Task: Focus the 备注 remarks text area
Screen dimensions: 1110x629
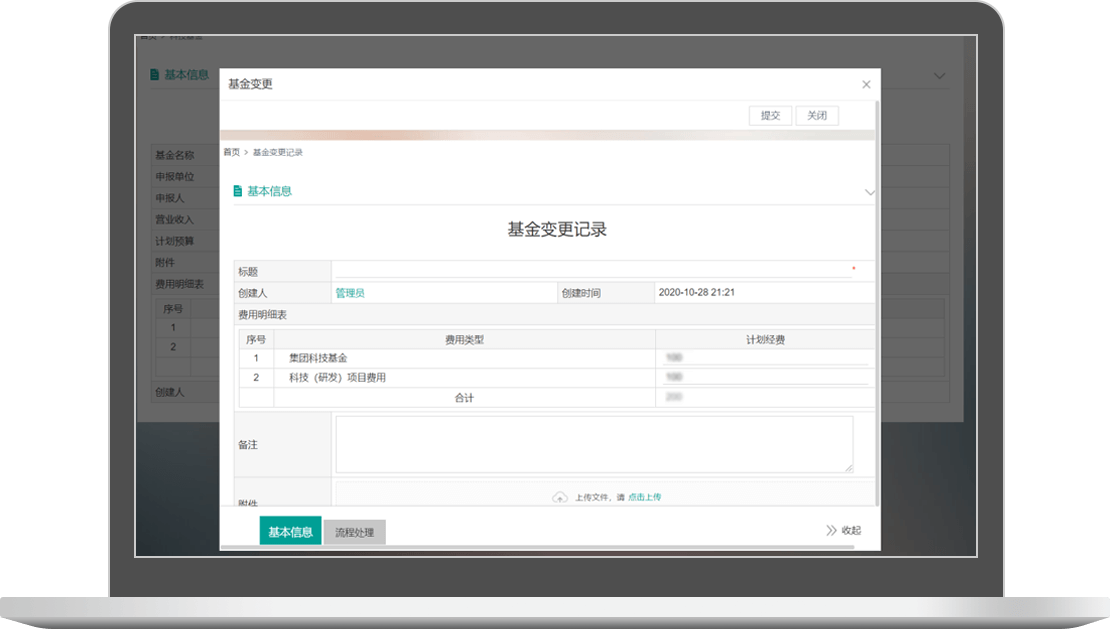Action: tap(594, 444)
